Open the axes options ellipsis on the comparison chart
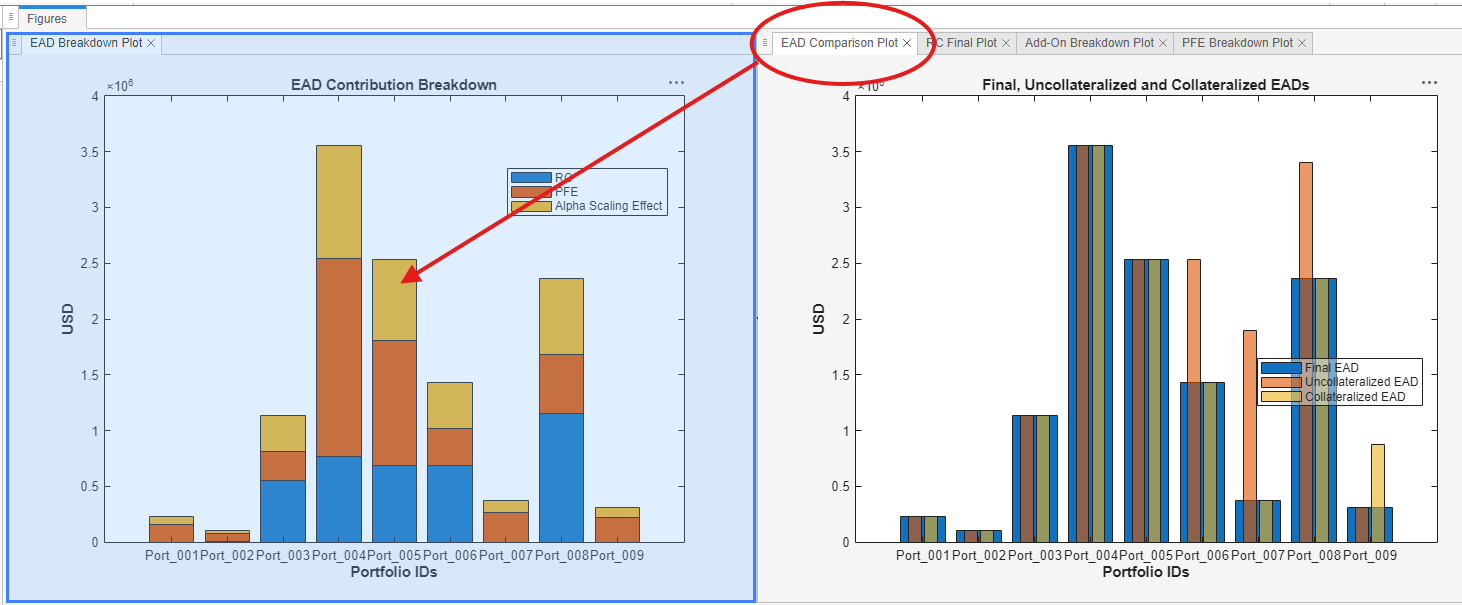The width and height of the screenshot is (1462, 605). pyautogui.click(x=1429, y=82)
